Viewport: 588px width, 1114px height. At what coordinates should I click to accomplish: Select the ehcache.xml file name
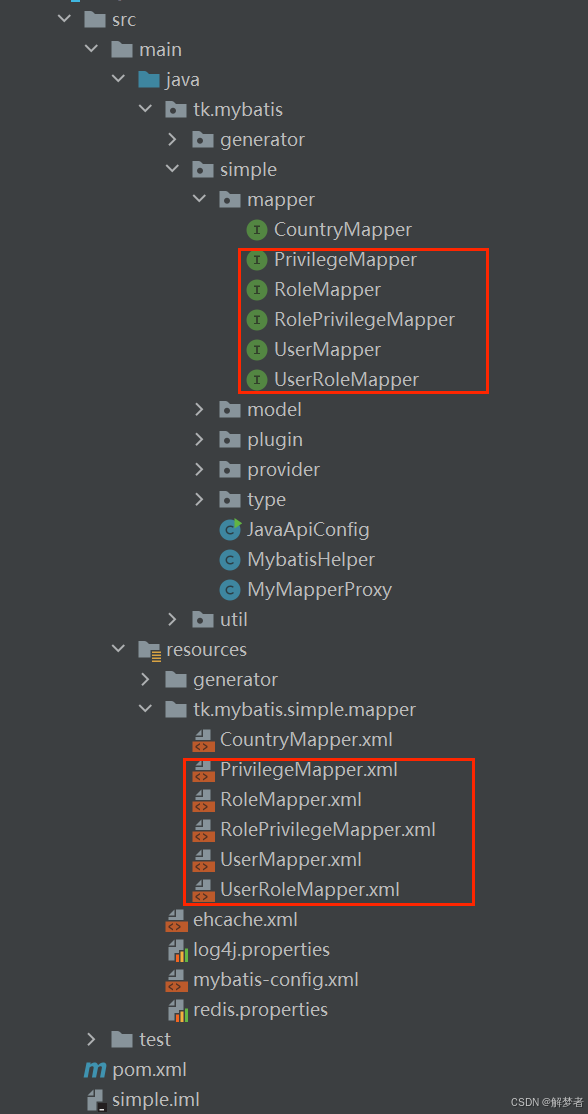[x=245, y=919]
